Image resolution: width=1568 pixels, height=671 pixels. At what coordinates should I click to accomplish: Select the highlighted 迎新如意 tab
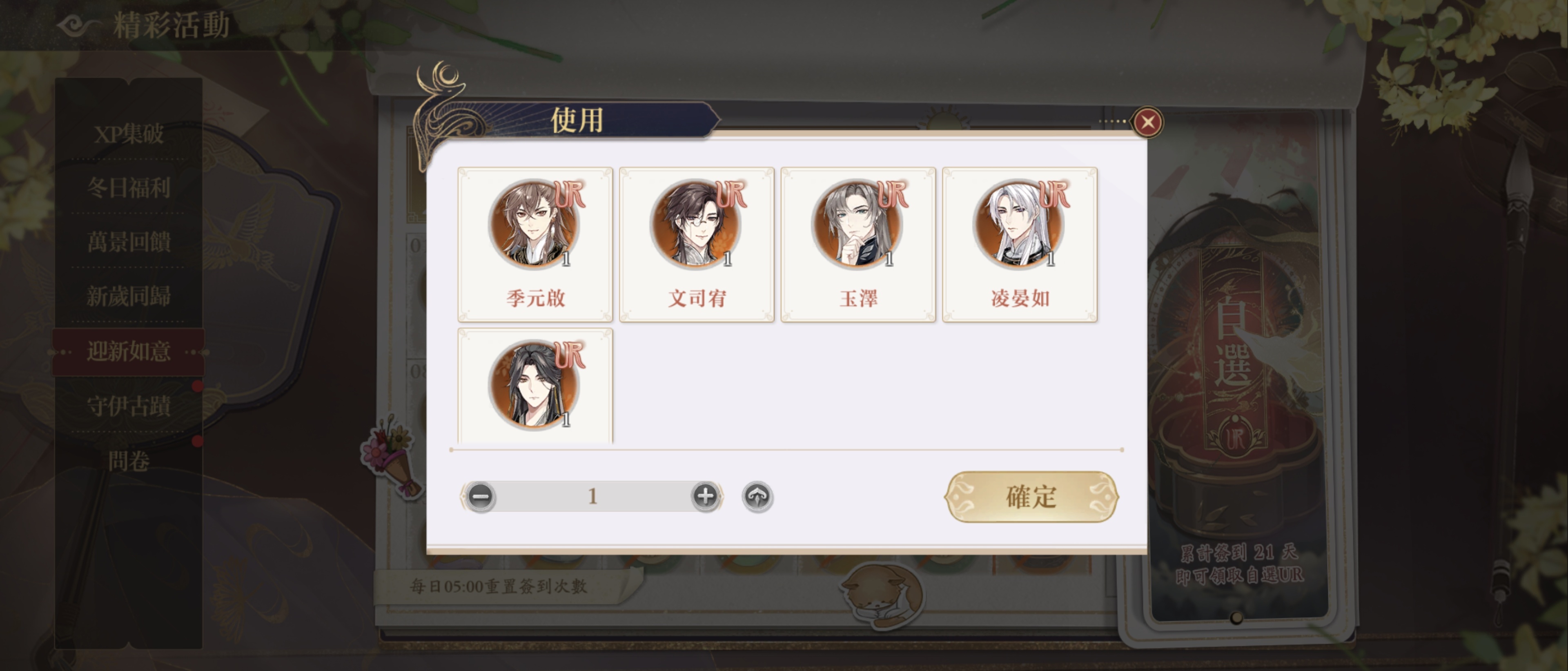click(x=129, y=351)
